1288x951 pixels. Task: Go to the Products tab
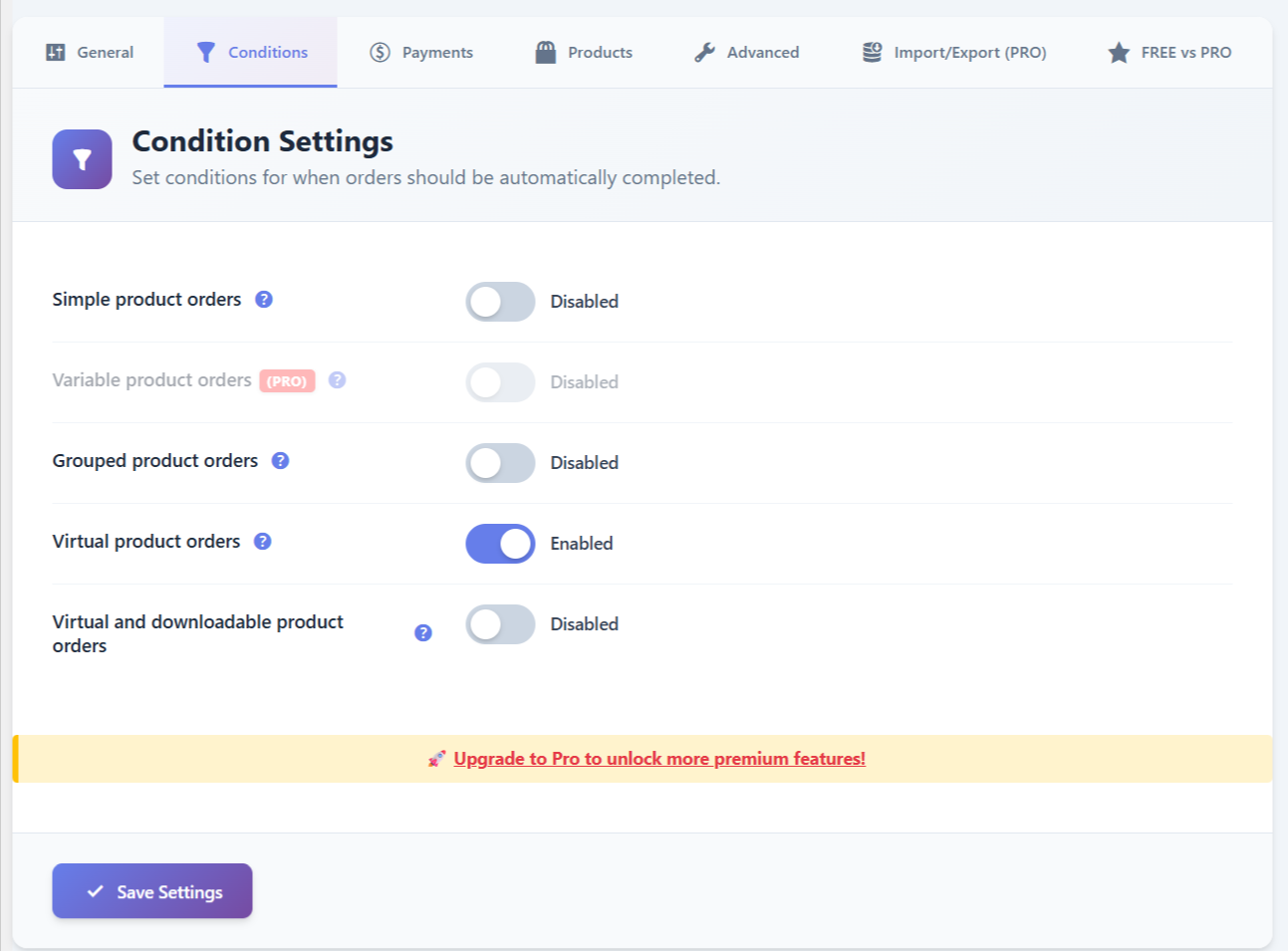click(x=584, y=53)
